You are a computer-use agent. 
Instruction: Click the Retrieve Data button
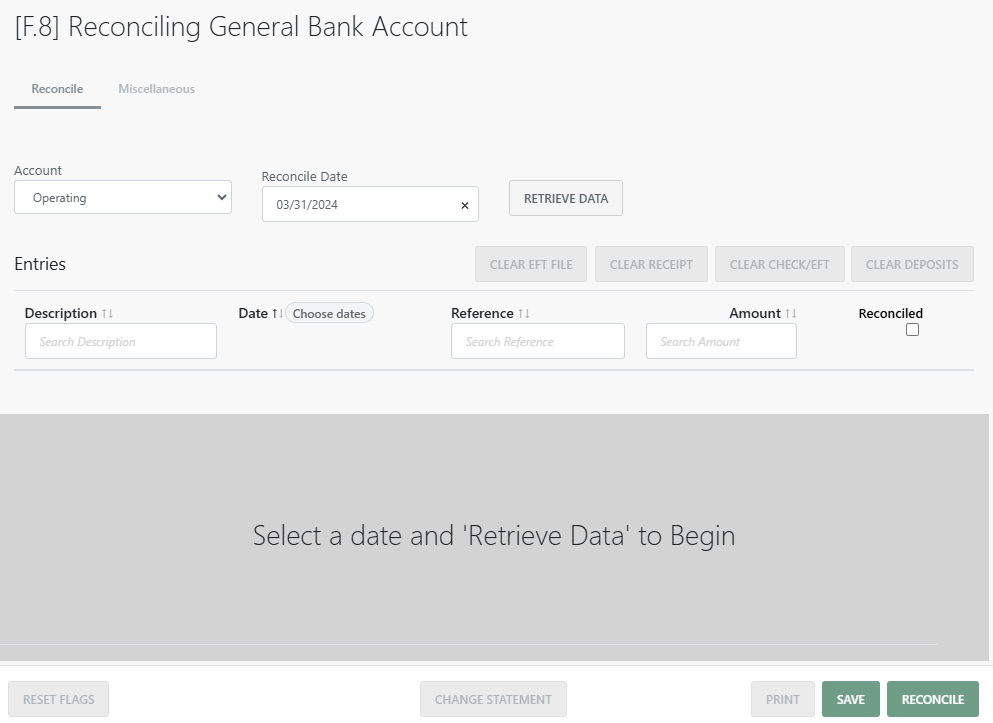tap(566, 198)
